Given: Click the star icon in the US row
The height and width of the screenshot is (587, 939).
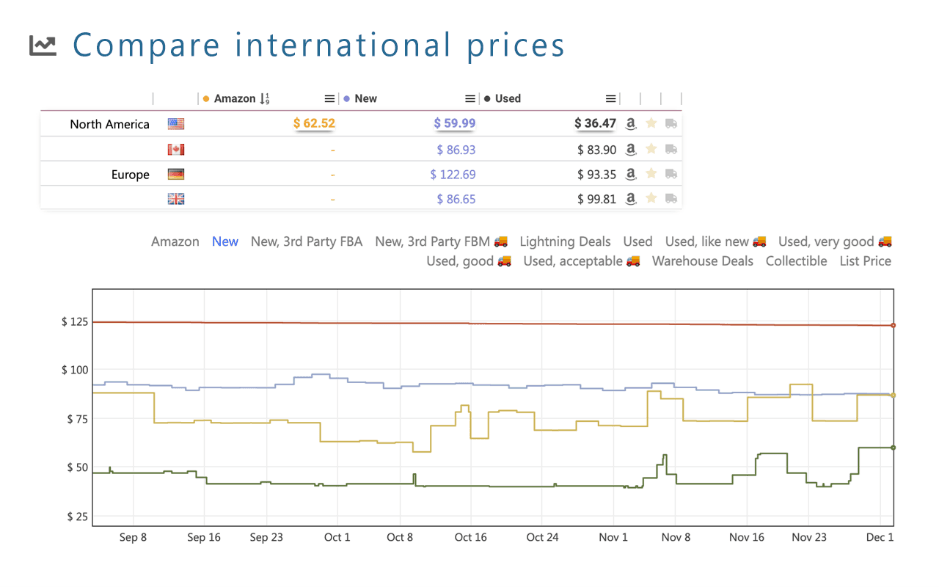Looking at the screenshot, I should 651,124.
